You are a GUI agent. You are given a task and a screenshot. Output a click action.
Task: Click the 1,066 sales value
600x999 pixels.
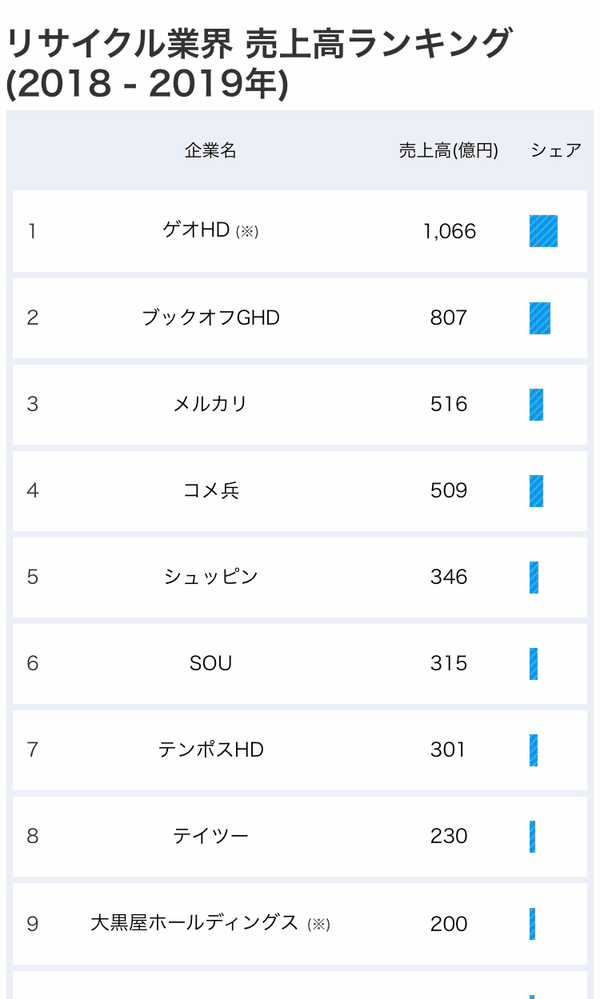coord(449,231)
